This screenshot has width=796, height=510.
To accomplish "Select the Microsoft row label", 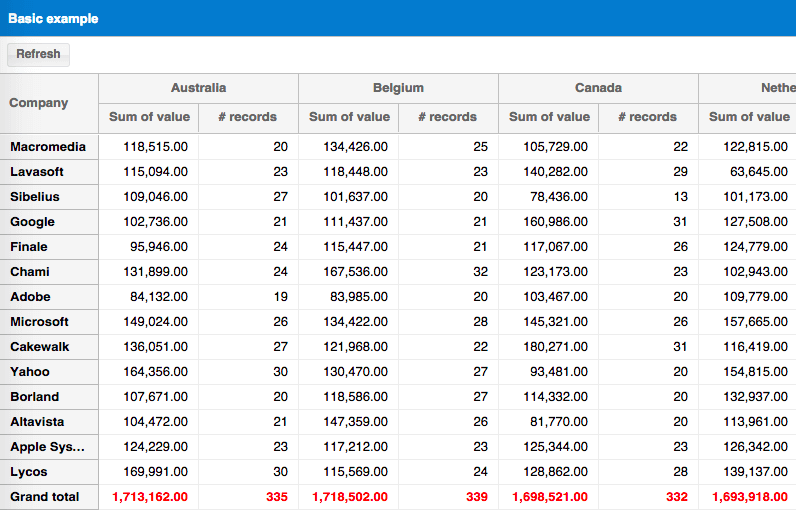I will pos(49,322).
